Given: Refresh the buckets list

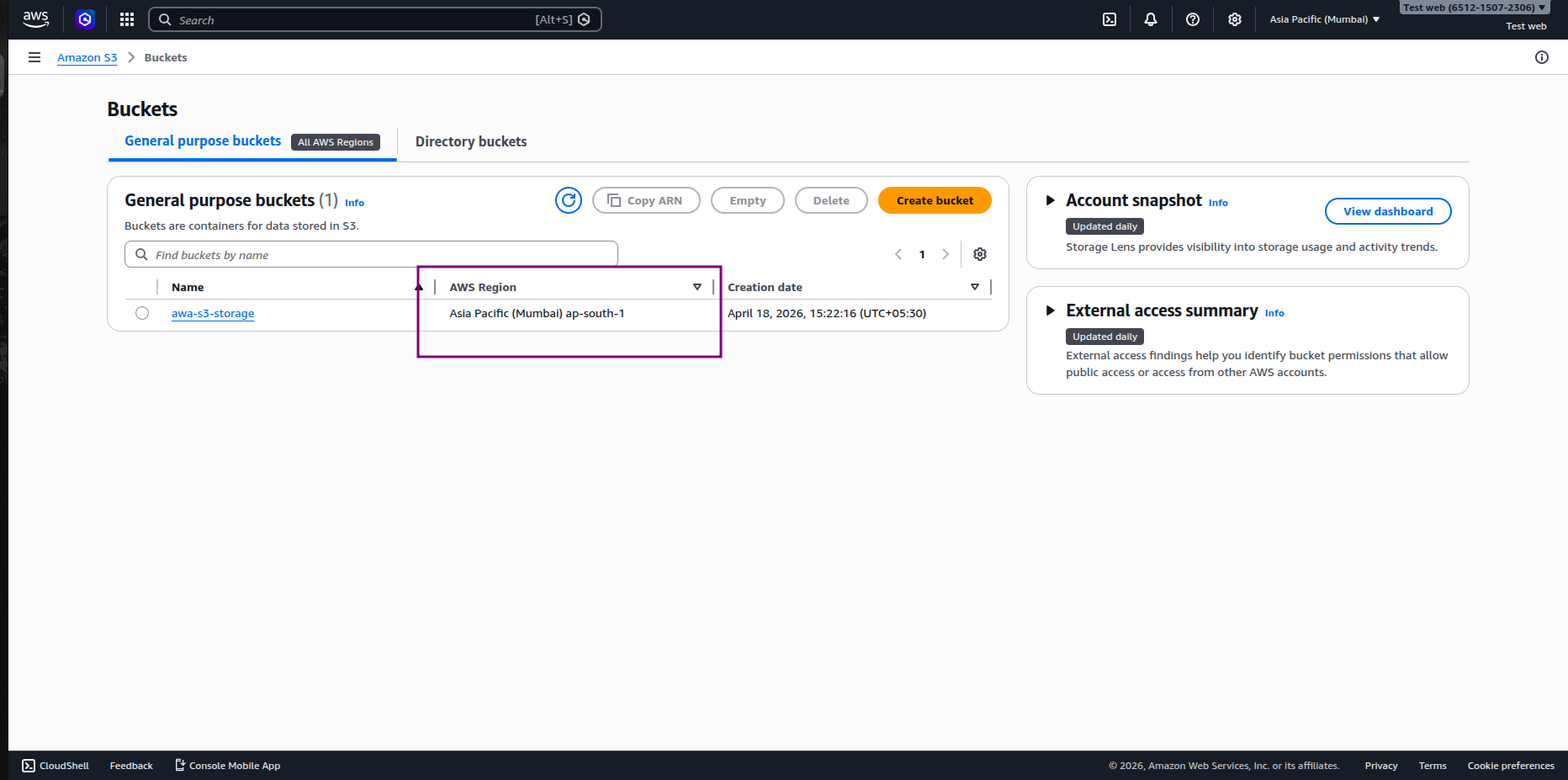Looking at the screenshot, I should click(x=569, y=200).
